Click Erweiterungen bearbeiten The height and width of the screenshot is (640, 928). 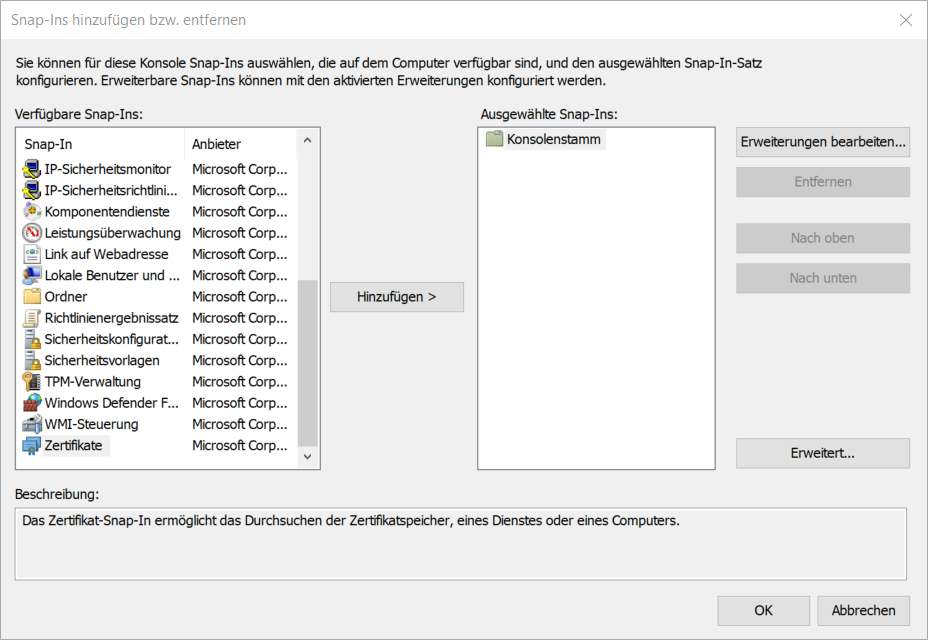822,142
